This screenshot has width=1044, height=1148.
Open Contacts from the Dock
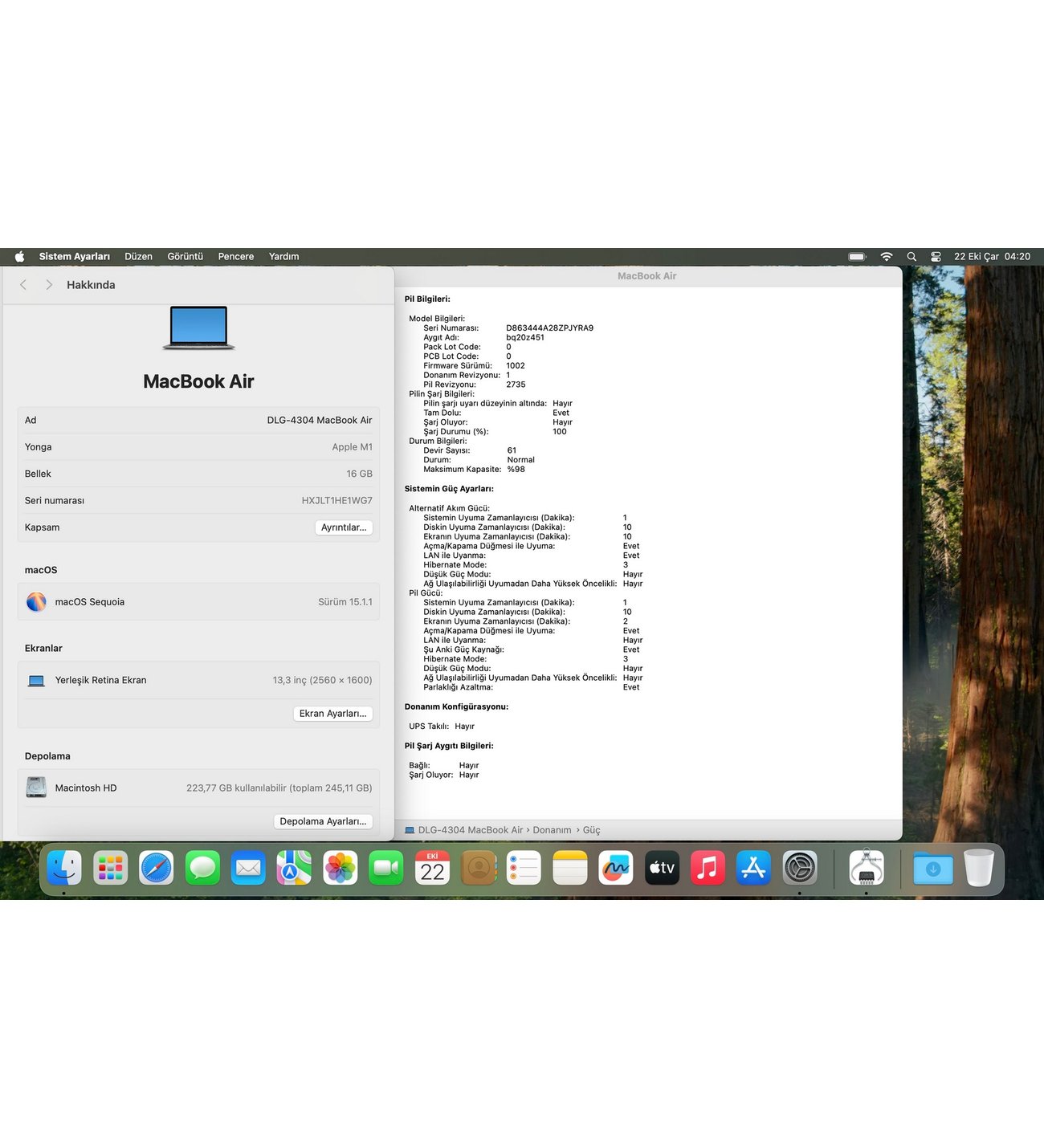(x=479, y=868)
